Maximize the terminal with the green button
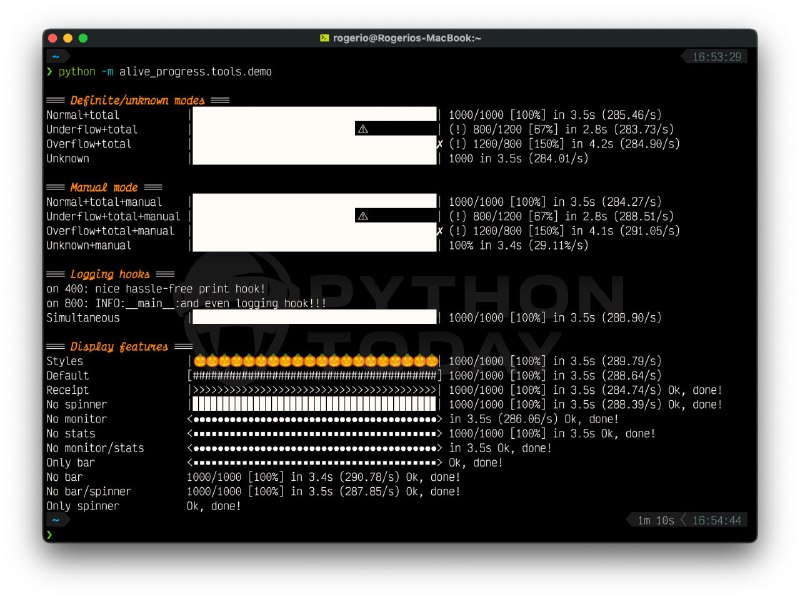 pos(83,38)
